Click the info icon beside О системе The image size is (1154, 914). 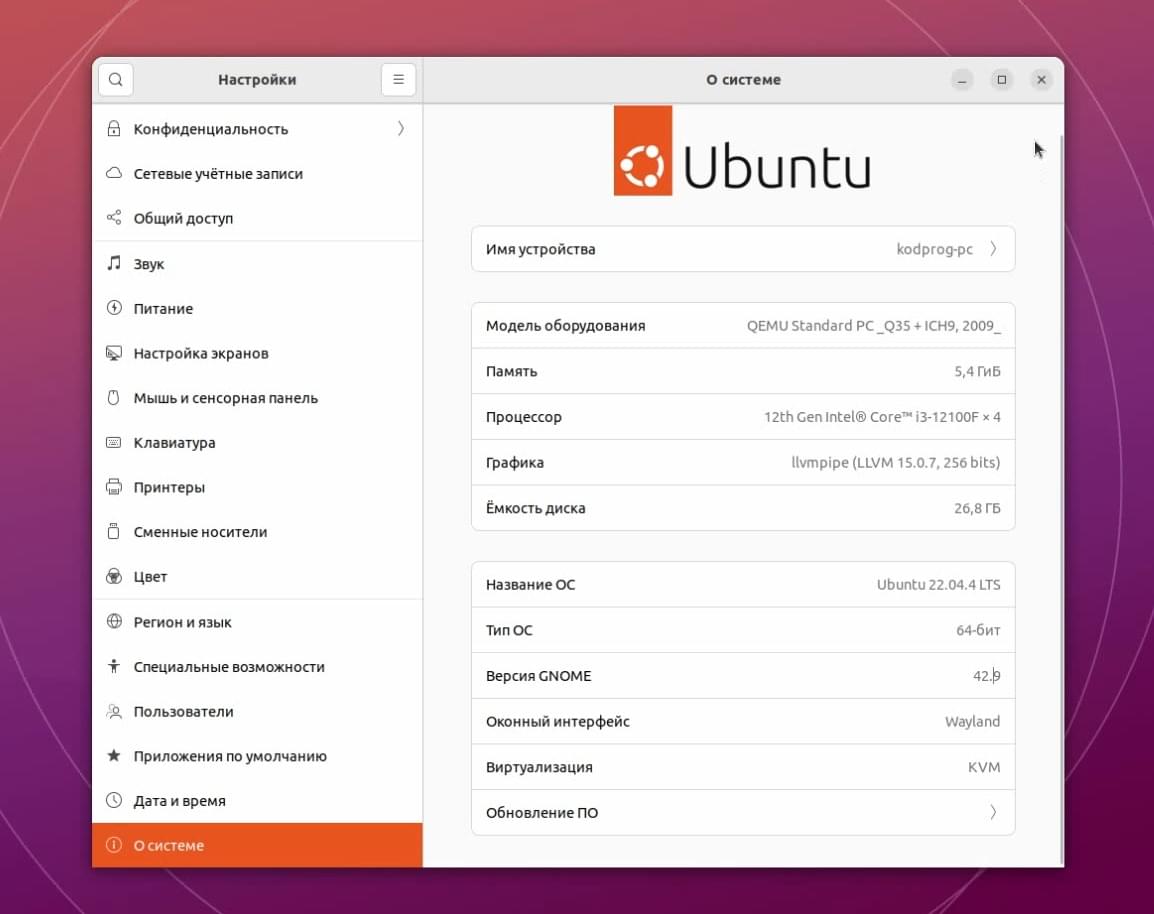pos(114,845)
